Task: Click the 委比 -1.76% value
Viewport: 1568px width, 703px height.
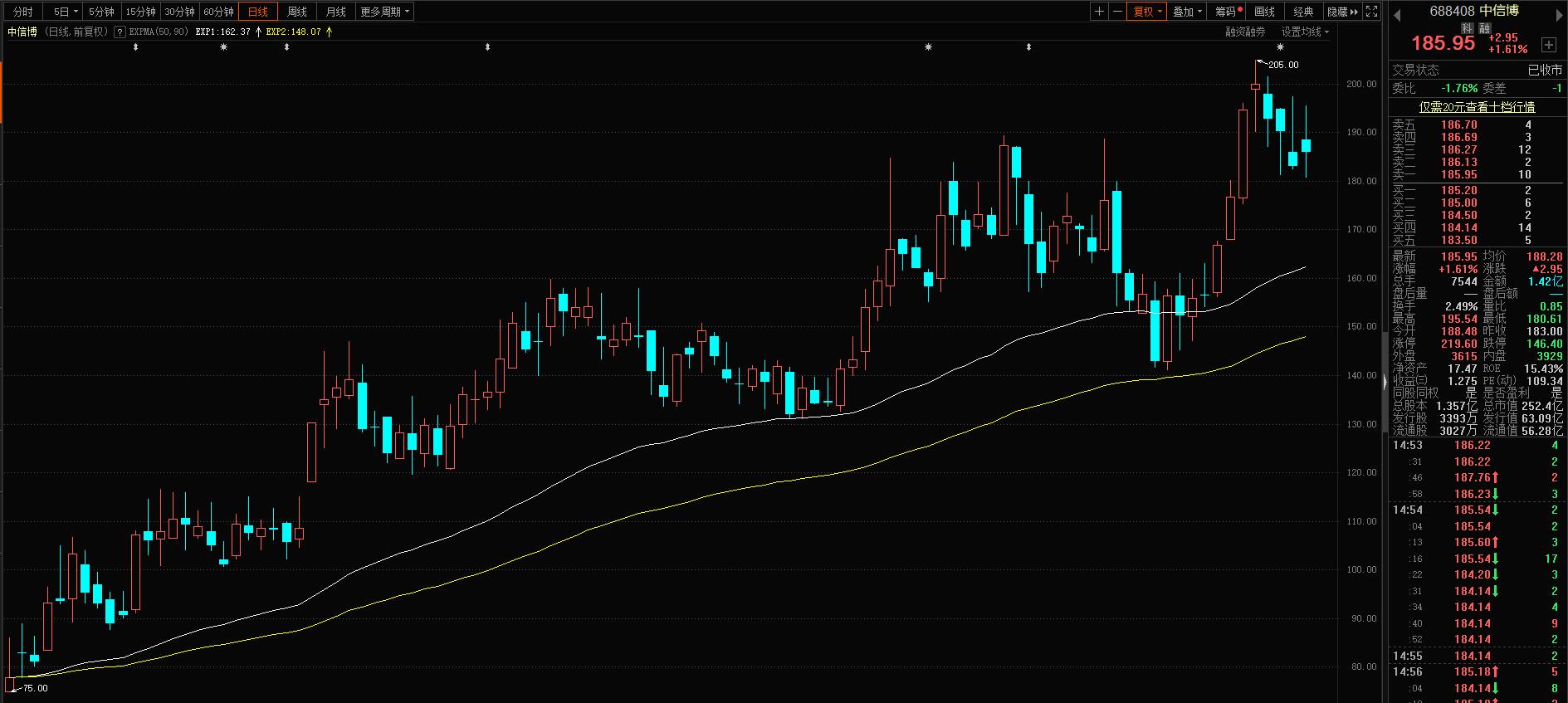Action: tap(1459, 88)
